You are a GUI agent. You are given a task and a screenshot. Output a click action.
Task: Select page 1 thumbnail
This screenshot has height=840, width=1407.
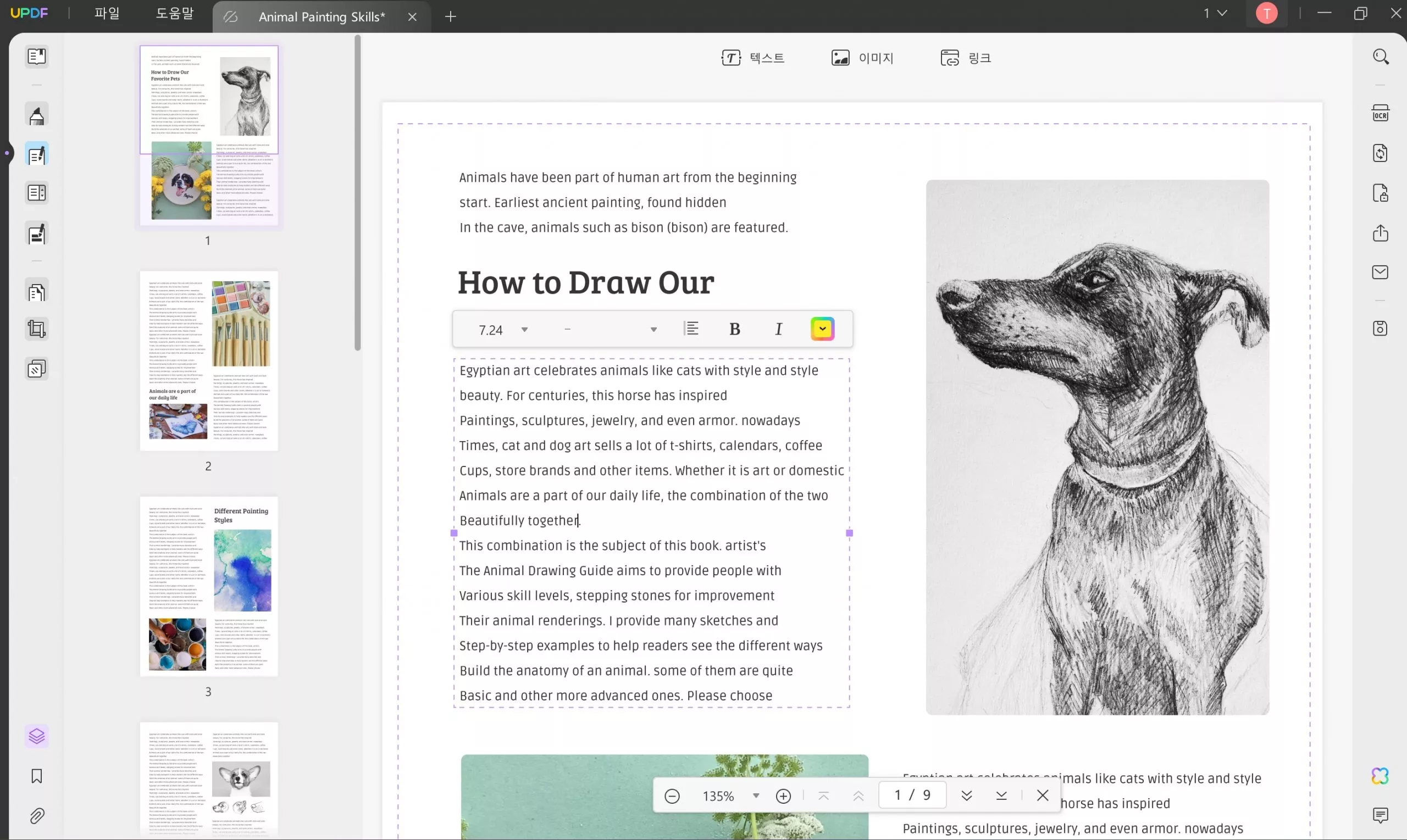[209, 136]
